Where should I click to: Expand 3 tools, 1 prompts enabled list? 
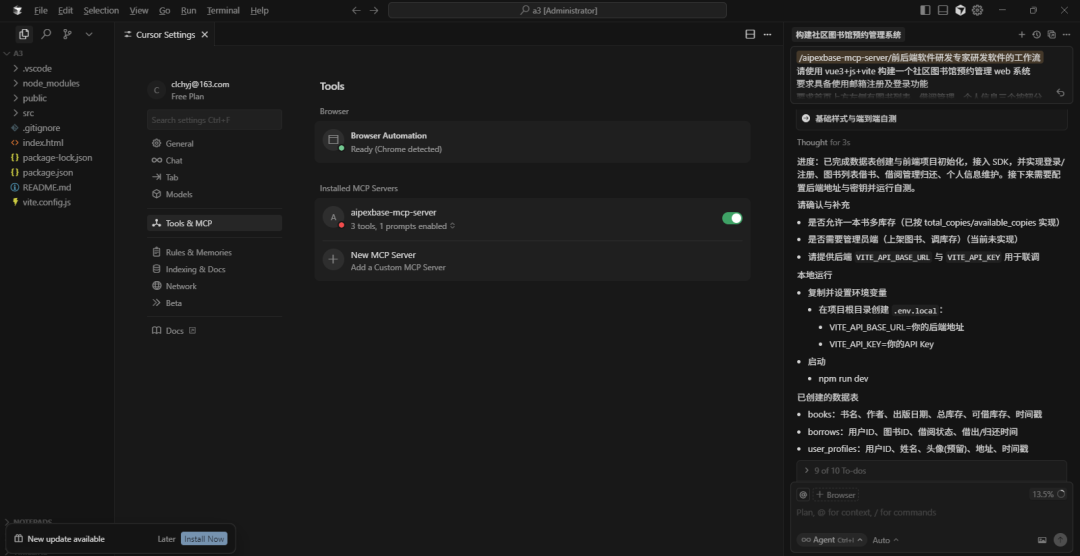(x=403, y=226)
